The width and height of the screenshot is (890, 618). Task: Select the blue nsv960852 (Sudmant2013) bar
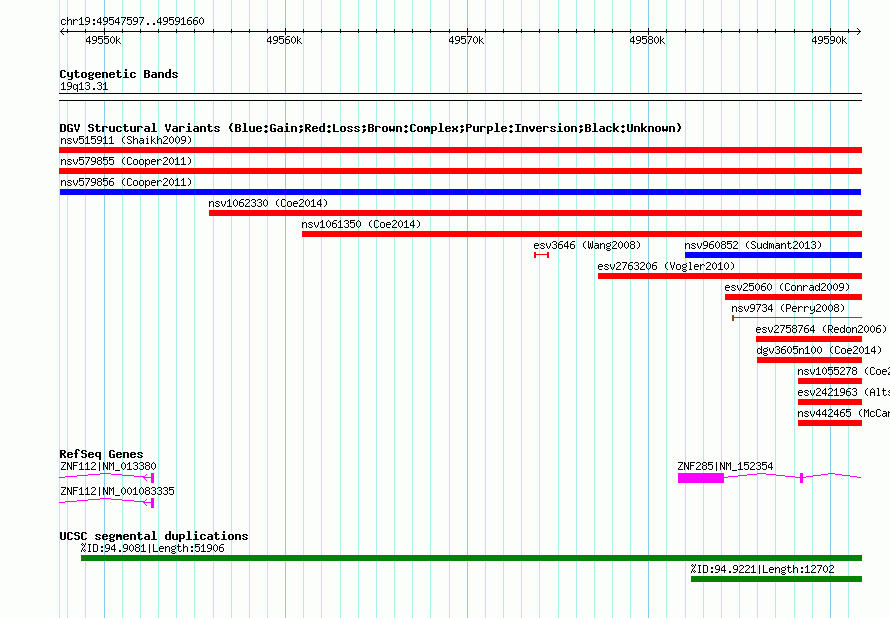pos(773,255)
